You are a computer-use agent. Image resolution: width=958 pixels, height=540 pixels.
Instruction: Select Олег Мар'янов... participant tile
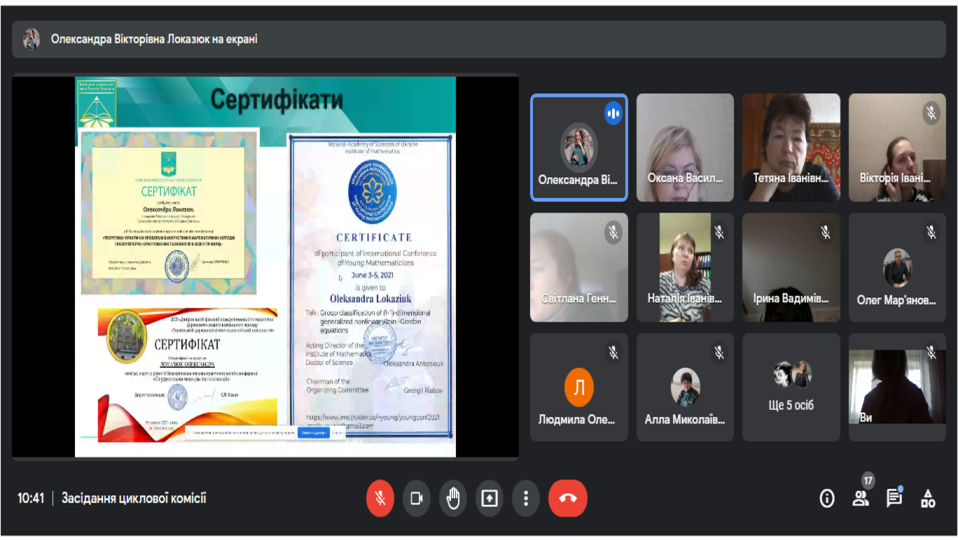click(897, 267)
